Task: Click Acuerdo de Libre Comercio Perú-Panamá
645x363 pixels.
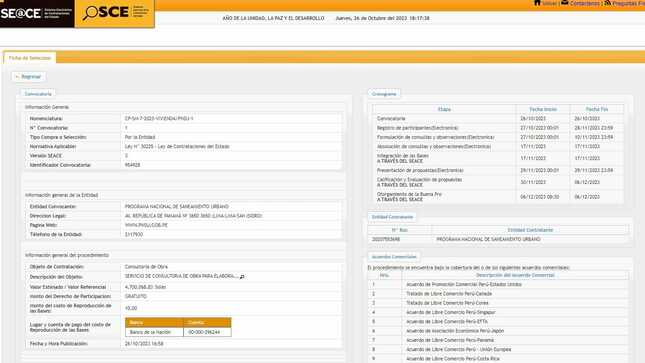Action: pyautogui.click(x=450, y=340)
